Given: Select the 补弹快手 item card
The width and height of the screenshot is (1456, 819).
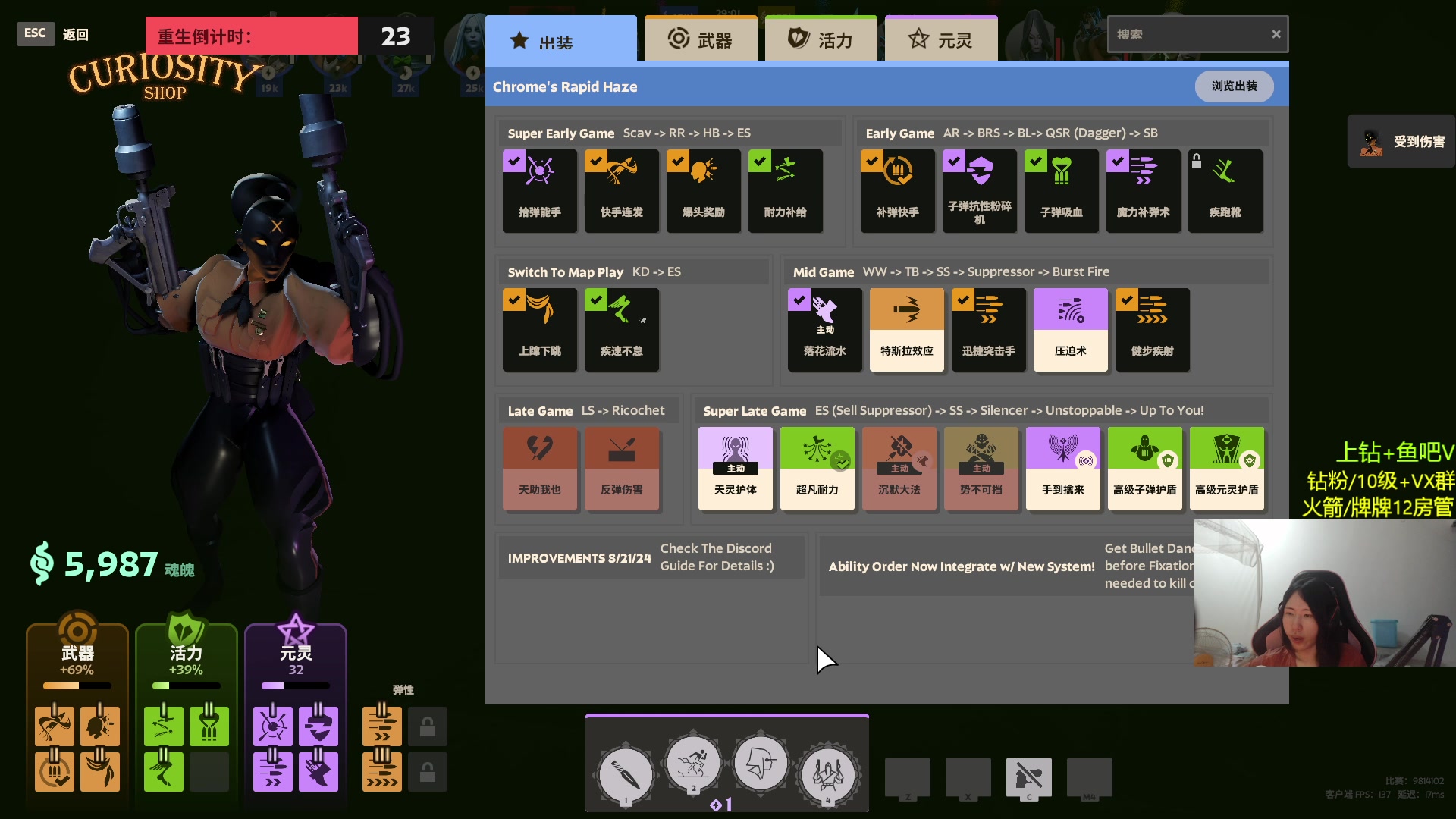Looking at the screenshot, I should click(897, 191).
